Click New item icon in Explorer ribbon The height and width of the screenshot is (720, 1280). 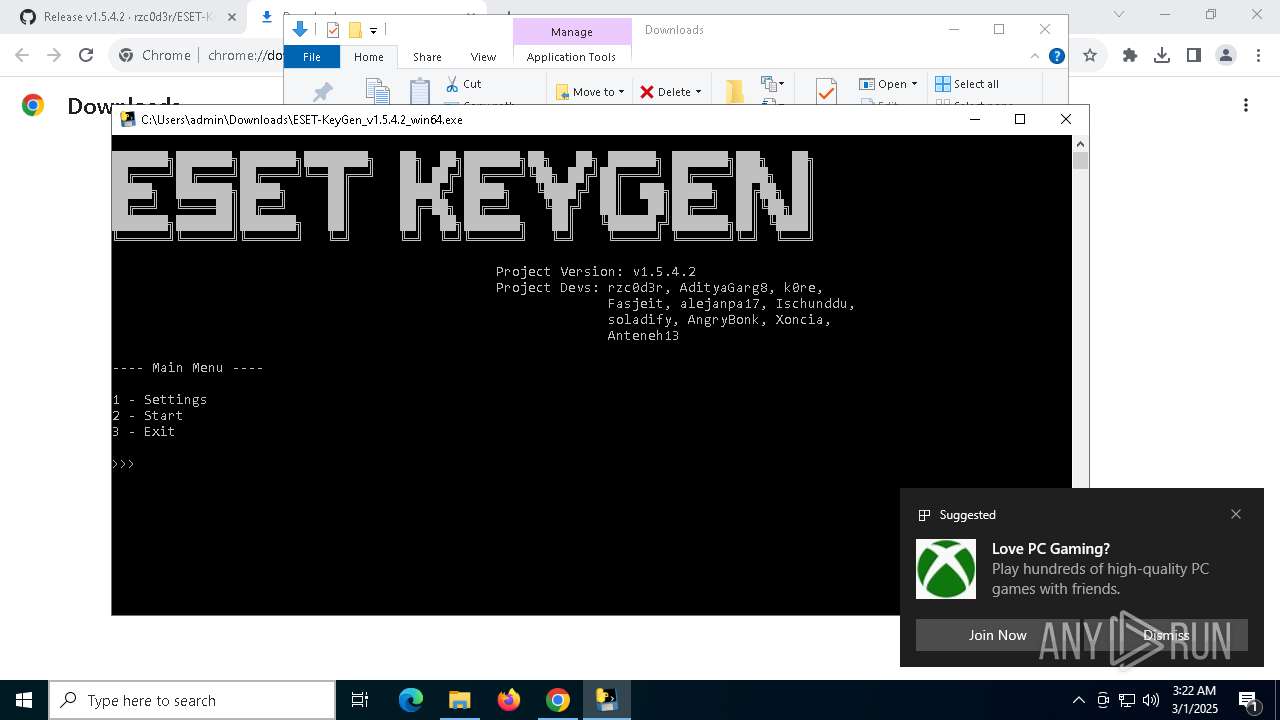[773, 84]
